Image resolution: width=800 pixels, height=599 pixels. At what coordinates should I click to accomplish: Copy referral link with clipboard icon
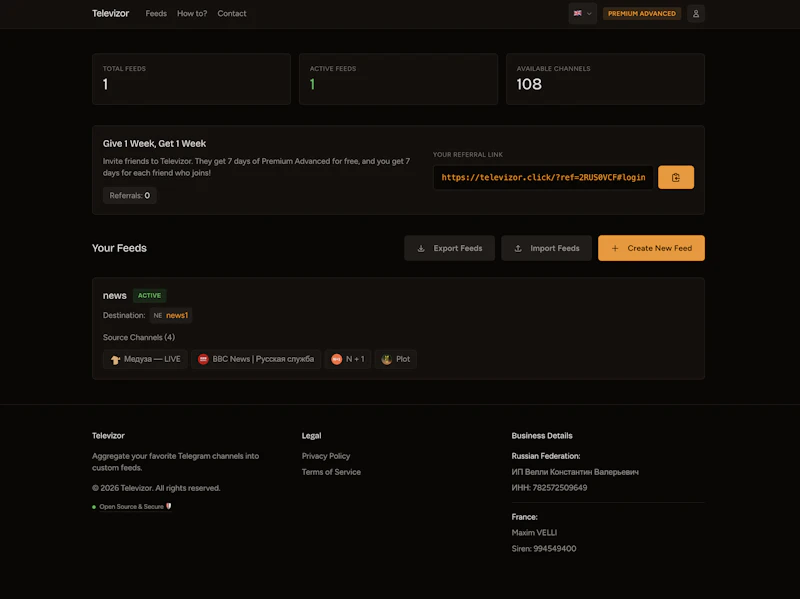pyautogui.click(x=676, y=177)
